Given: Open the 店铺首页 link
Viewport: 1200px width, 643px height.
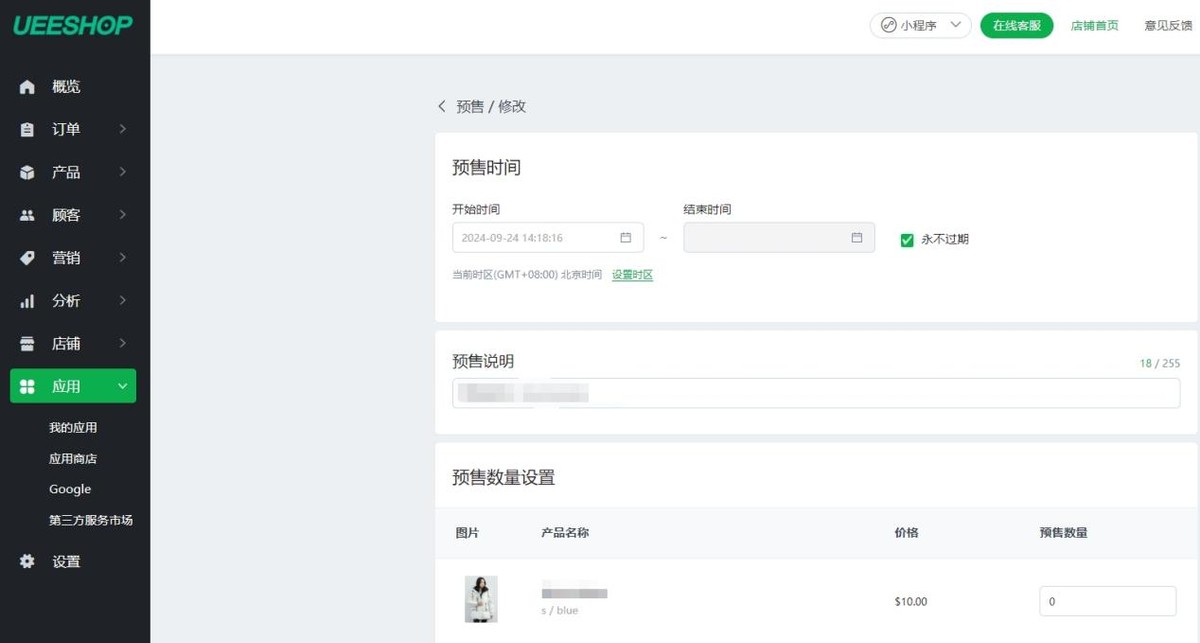Looking at the screenshot, I should (x=1095, y=26).
